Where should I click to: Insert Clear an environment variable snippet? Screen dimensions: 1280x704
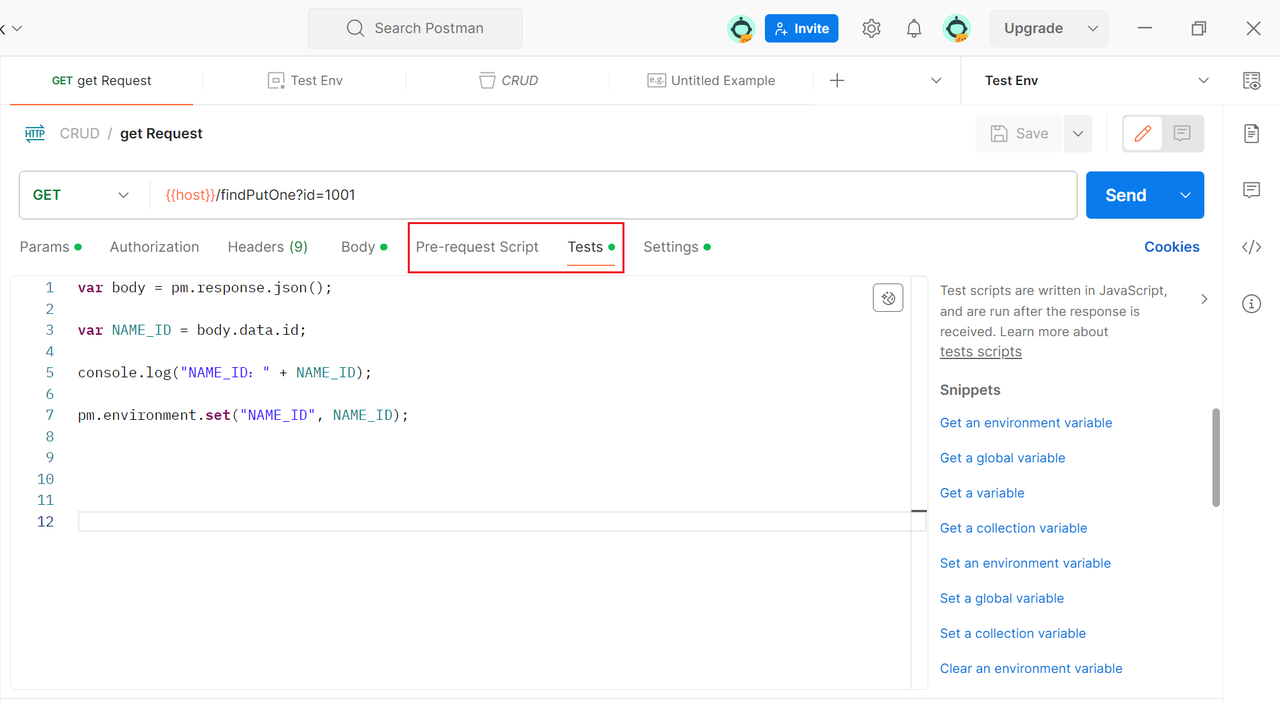[x=1031, y=668]
